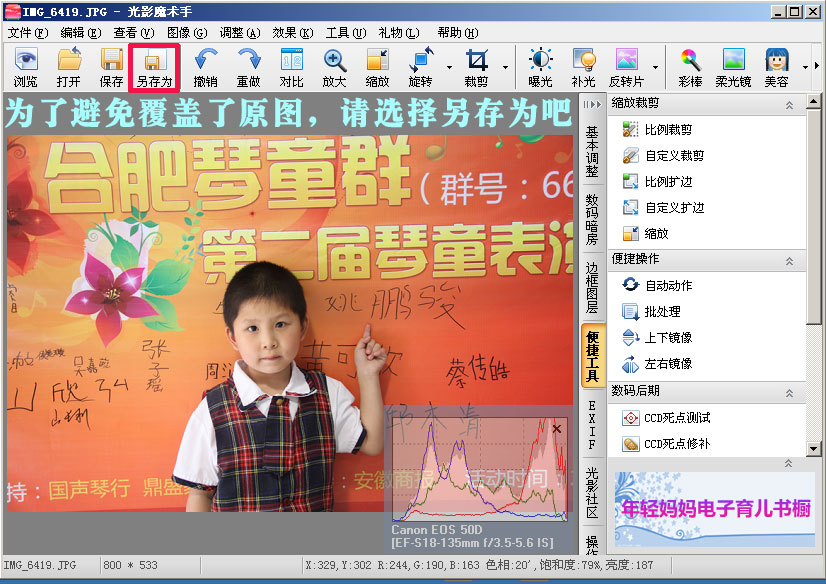The width and height of the screenshot is (826, 584).
Task: Open CCD死点修补 repair
Action: [666, 444]
